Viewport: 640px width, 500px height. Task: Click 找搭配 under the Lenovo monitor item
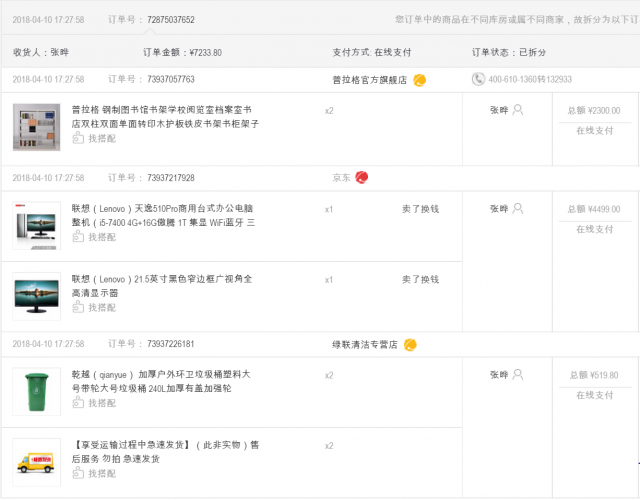(94, 307)
